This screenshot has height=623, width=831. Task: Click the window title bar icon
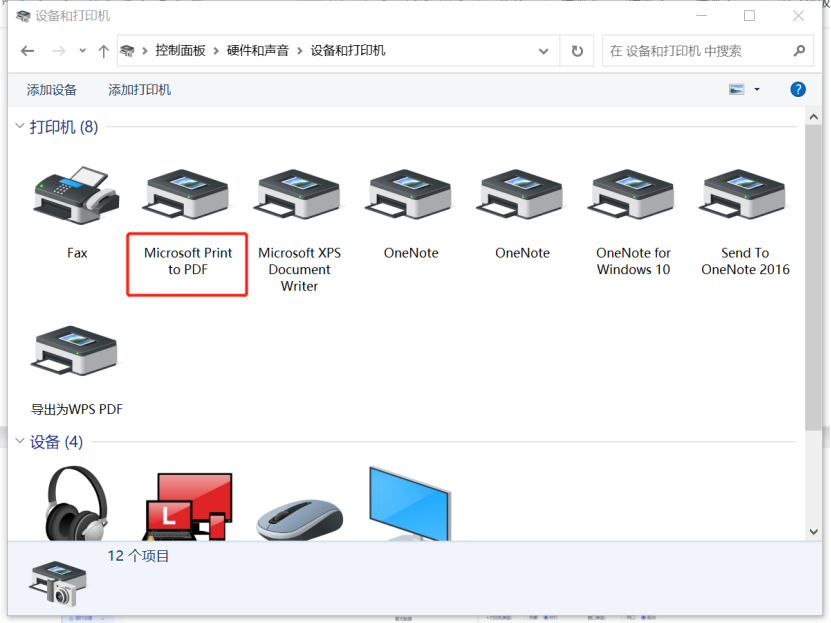tap(23, 16)
